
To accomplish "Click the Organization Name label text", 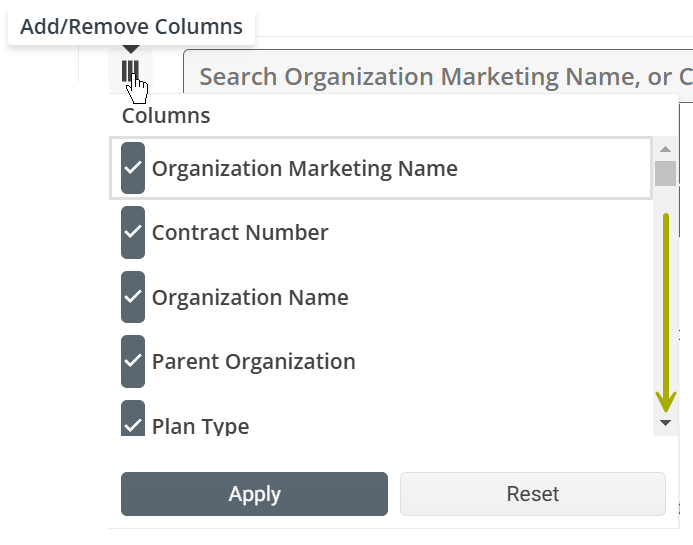I will [250, 297].
